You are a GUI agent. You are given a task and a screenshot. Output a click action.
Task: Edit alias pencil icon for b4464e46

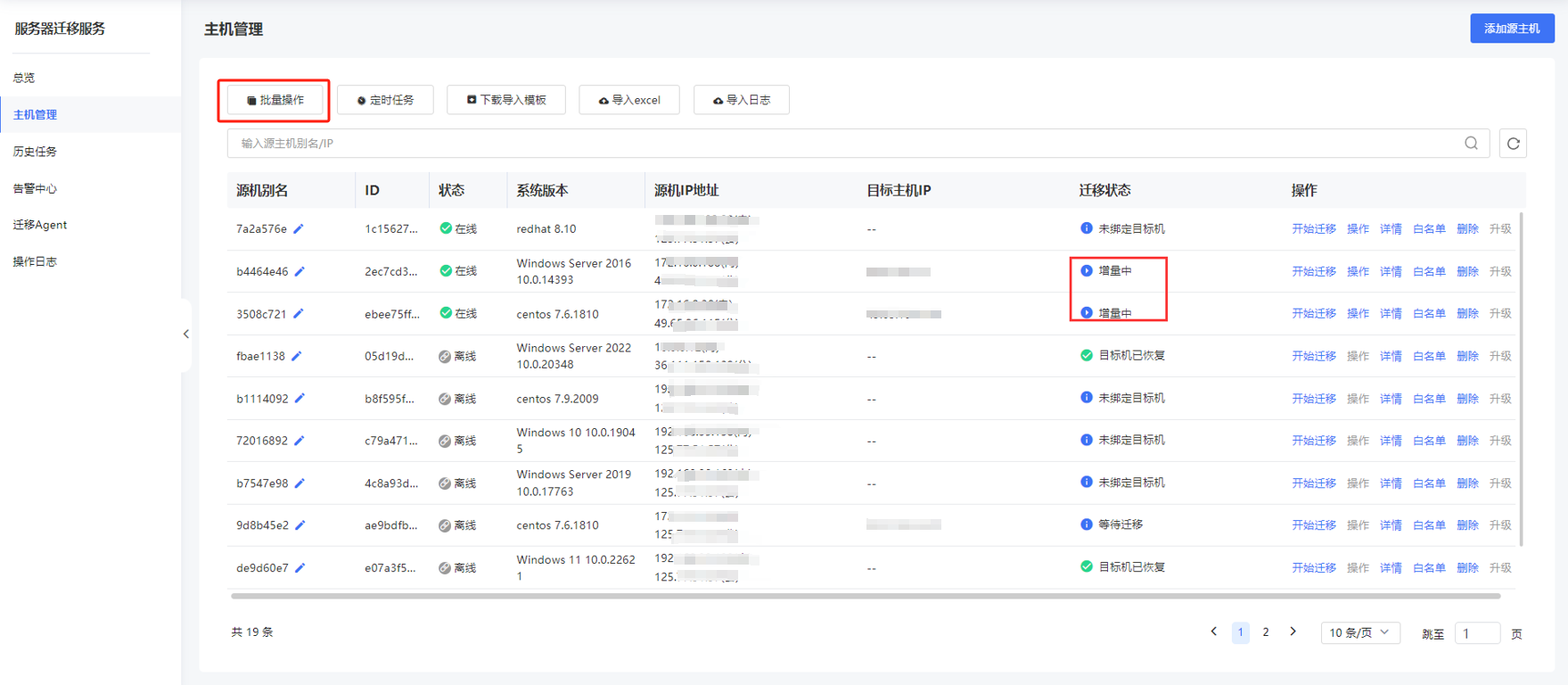300,271
